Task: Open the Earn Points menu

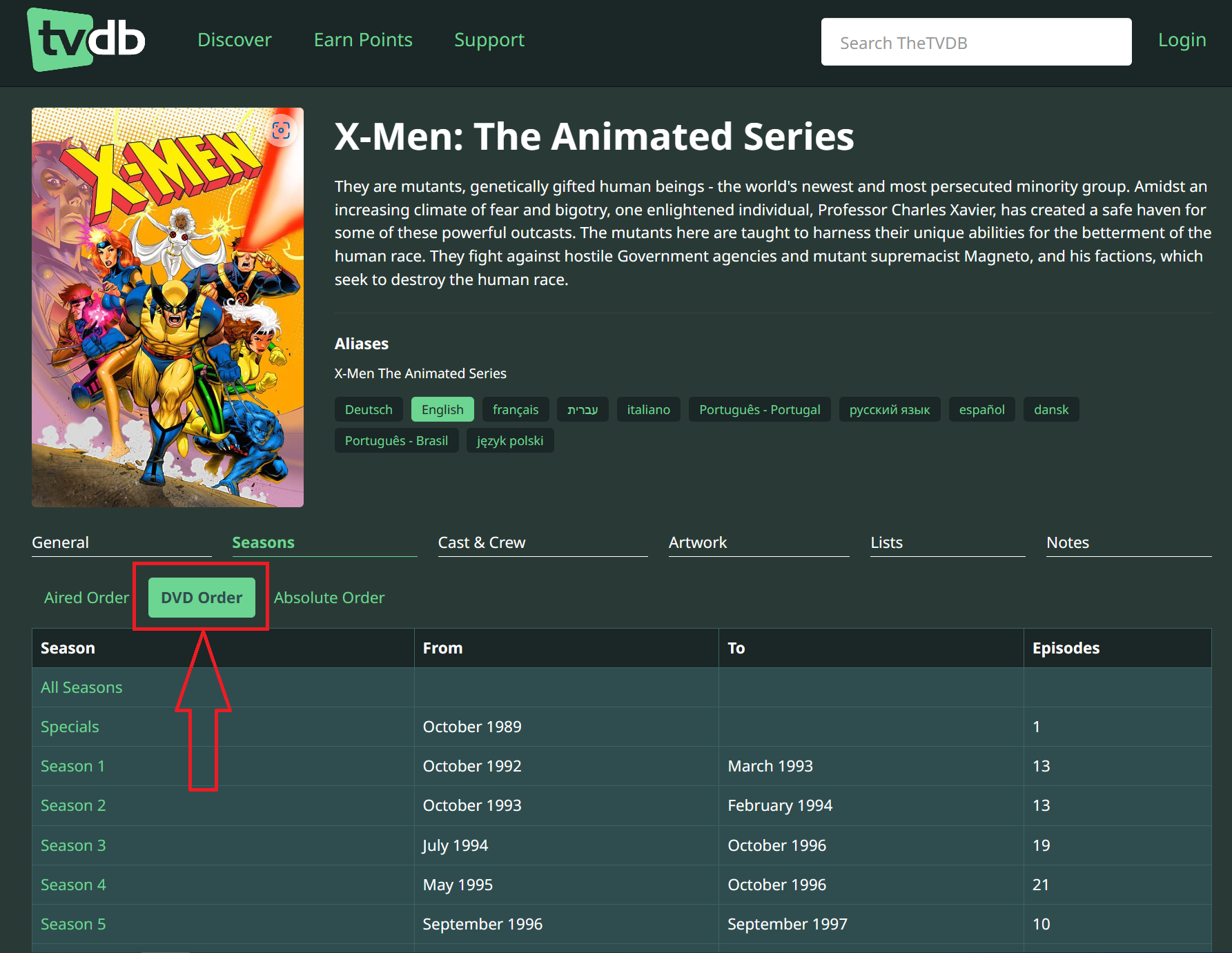Action: tap(363, 40)
